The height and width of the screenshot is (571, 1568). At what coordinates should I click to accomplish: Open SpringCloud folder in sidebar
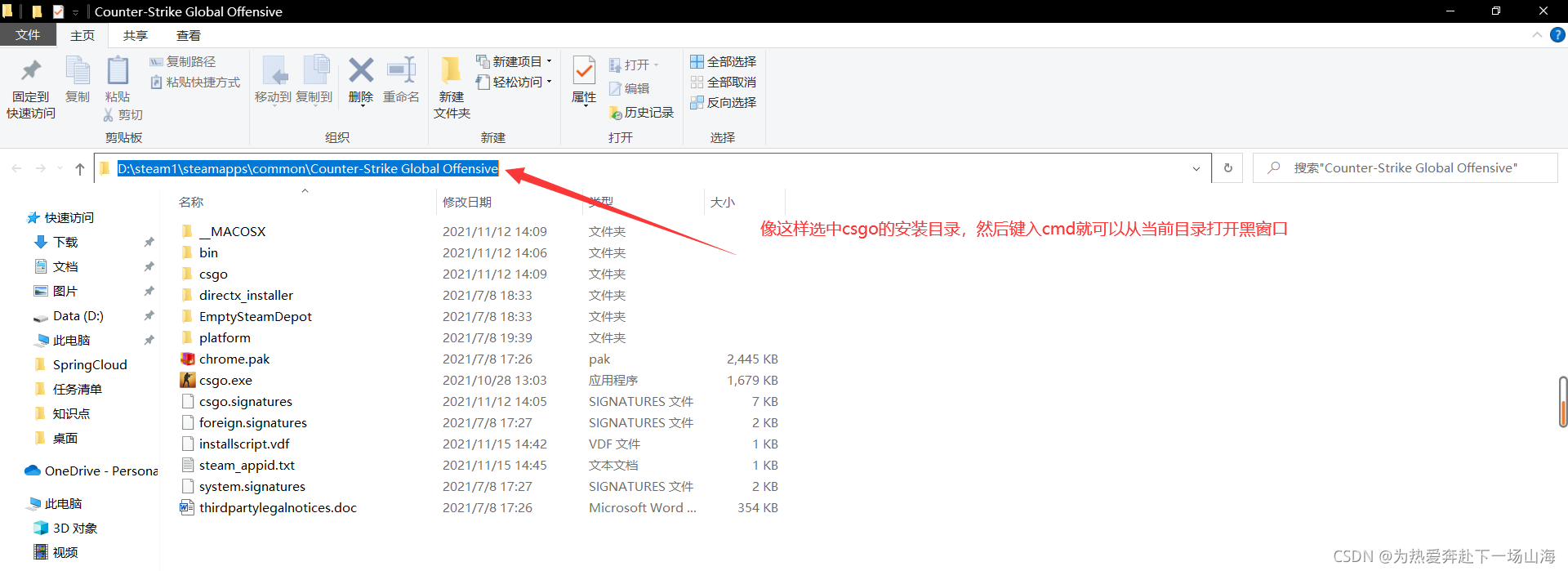pyautogui.click(x=90, y=364)
